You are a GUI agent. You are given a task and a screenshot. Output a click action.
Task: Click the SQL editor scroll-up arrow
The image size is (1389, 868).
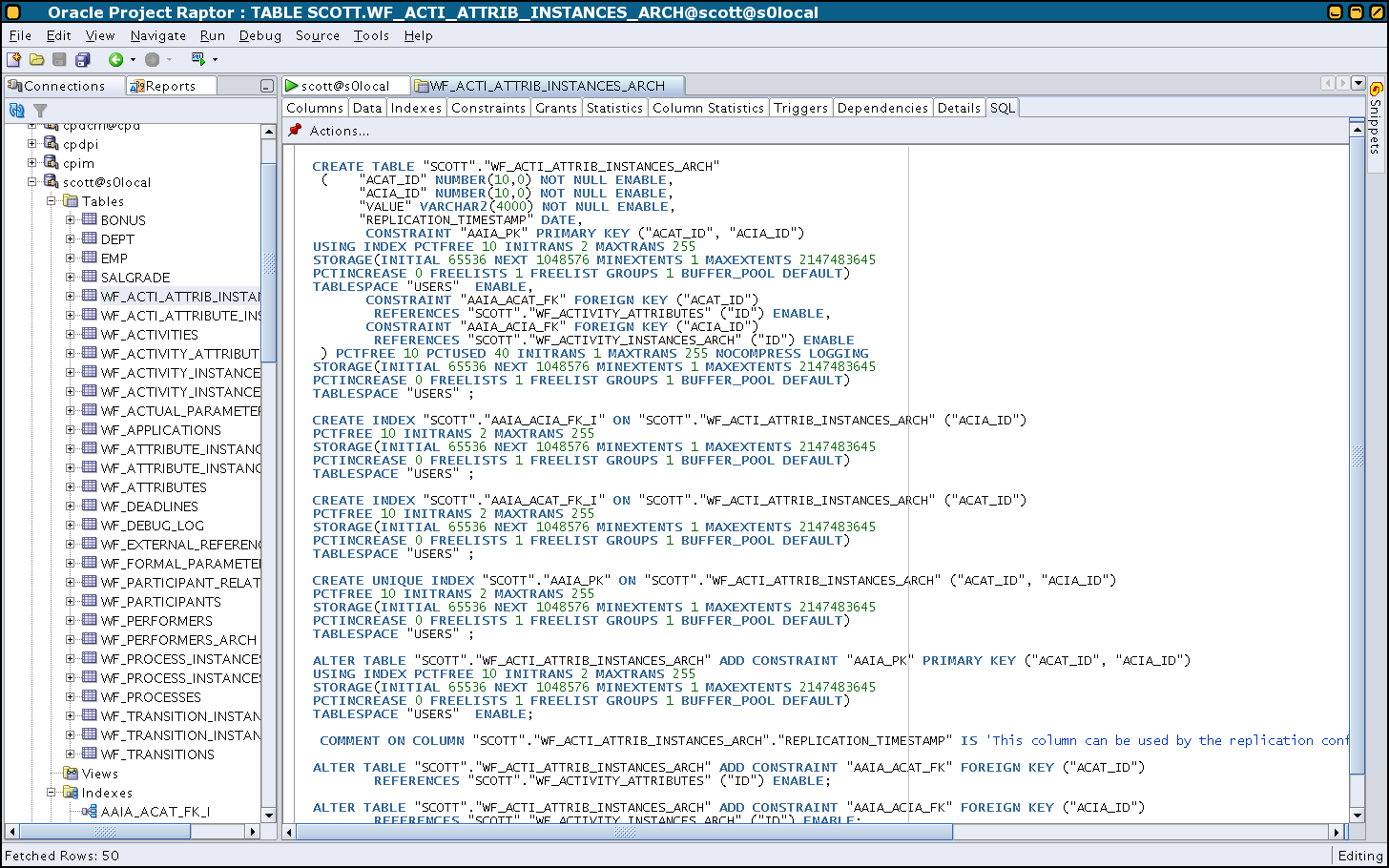(1358, 128)
